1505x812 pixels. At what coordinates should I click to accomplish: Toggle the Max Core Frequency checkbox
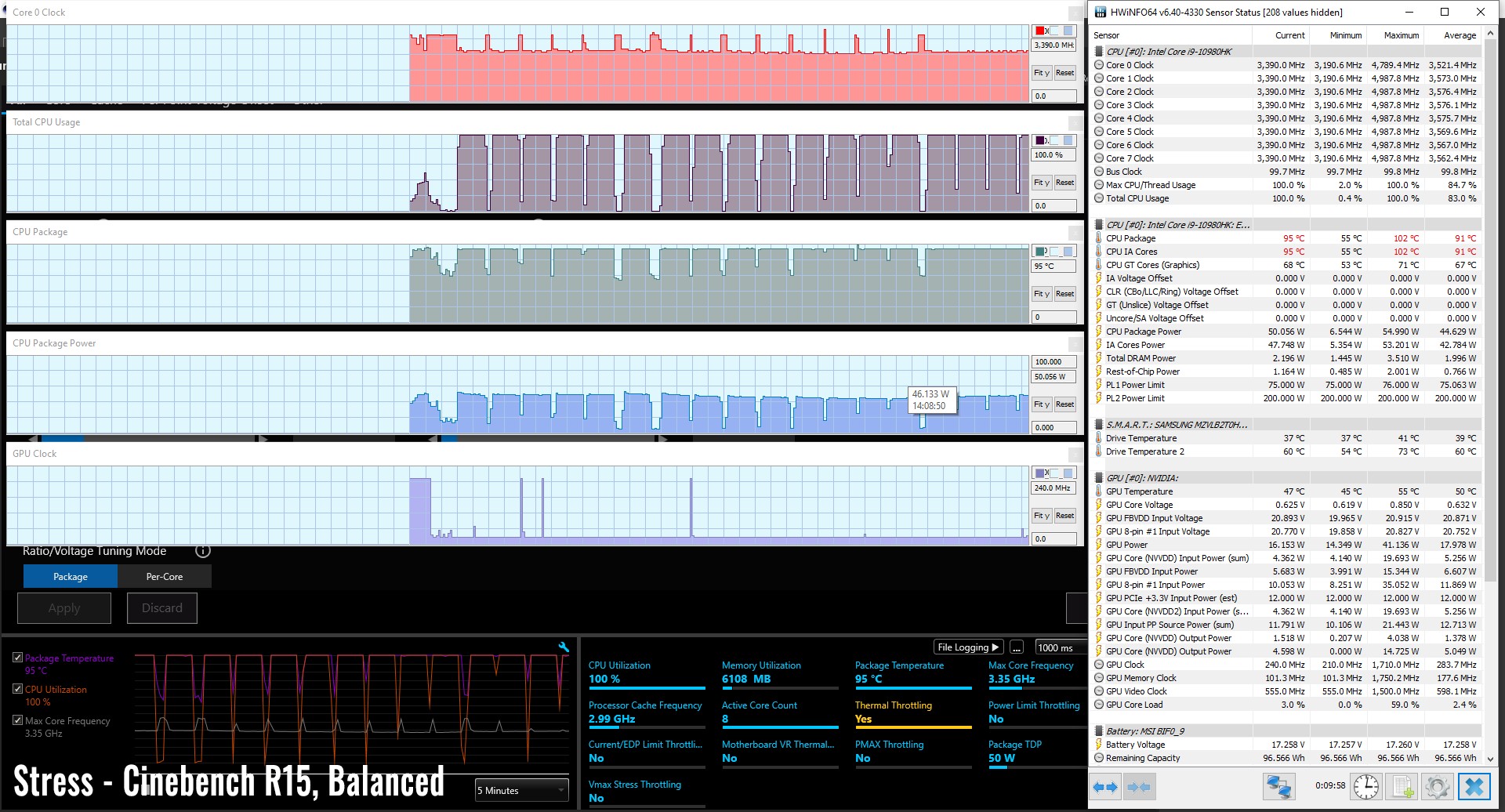pyautogui.click(x=17, y=720)
